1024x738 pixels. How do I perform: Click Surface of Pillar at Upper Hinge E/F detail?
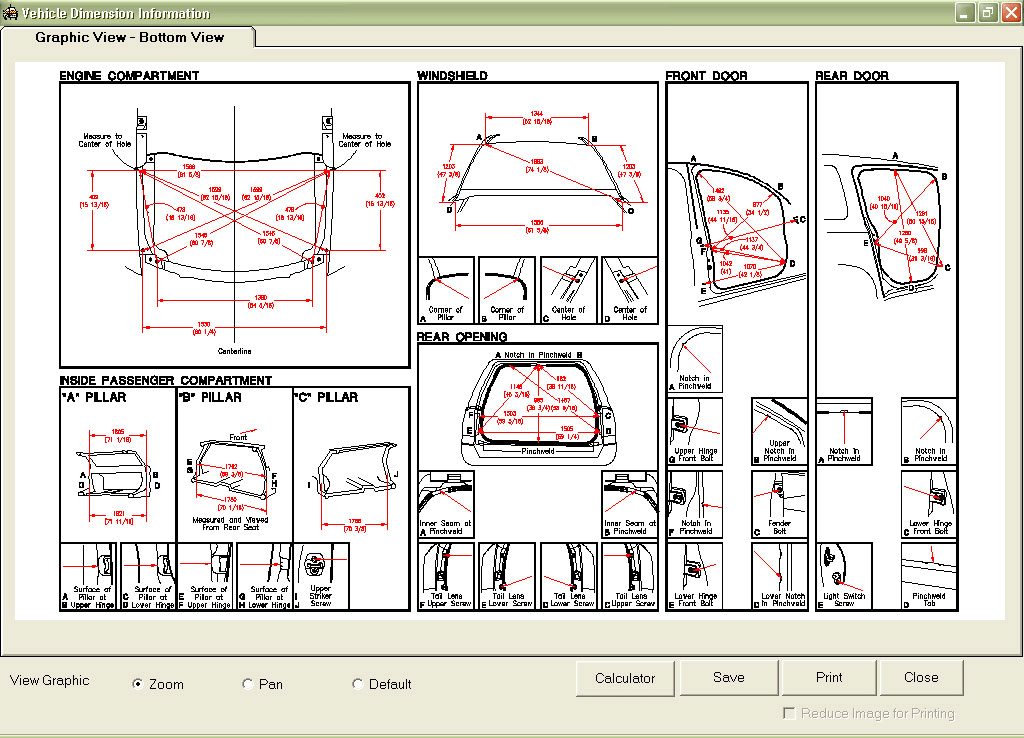[x=205, y=576]
